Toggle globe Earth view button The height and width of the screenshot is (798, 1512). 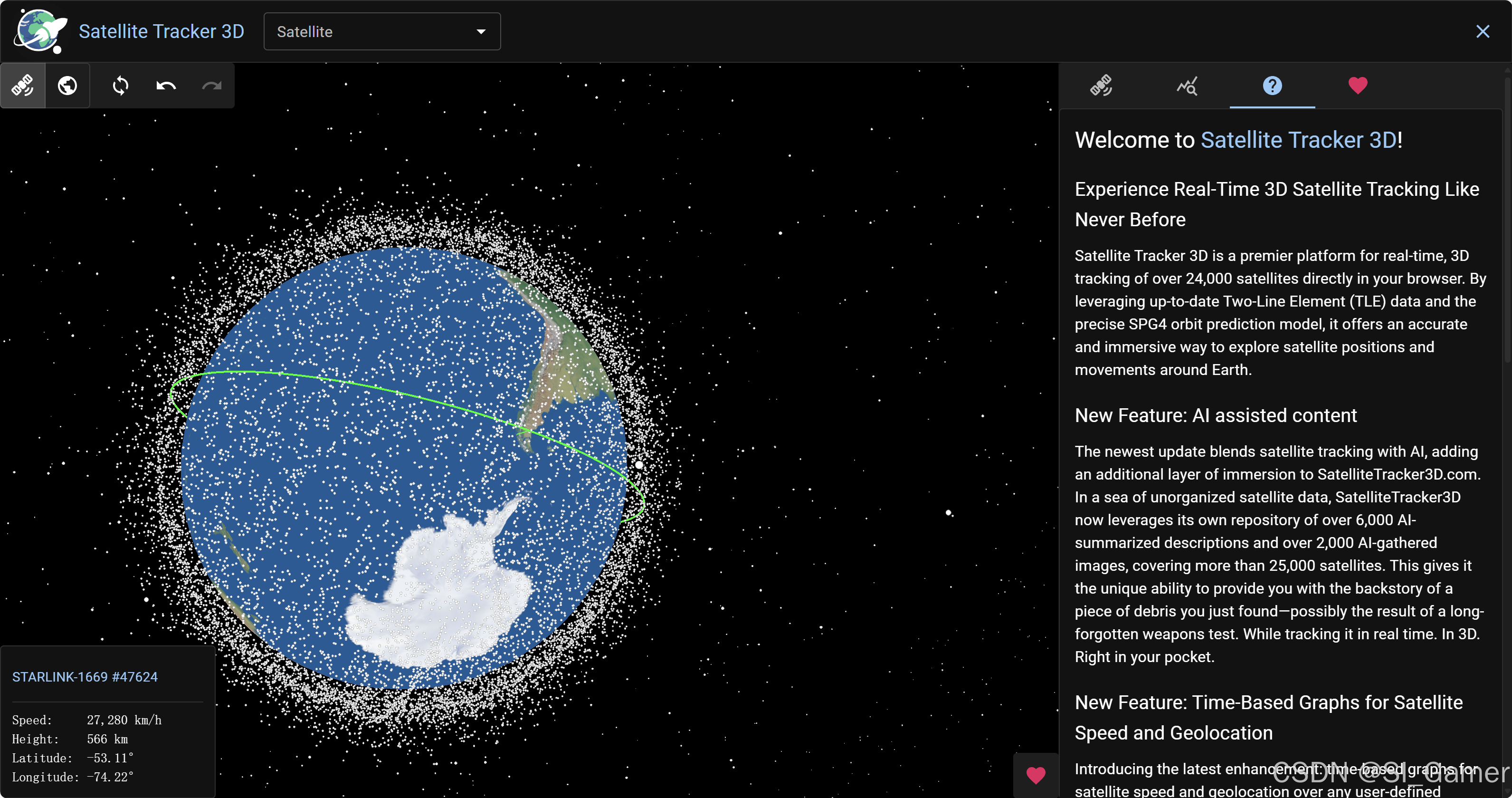point(67,86)
